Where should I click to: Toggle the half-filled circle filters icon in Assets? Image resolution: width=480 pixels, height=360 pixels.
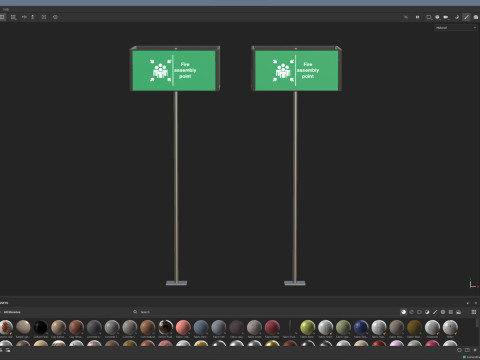(427, 312)
